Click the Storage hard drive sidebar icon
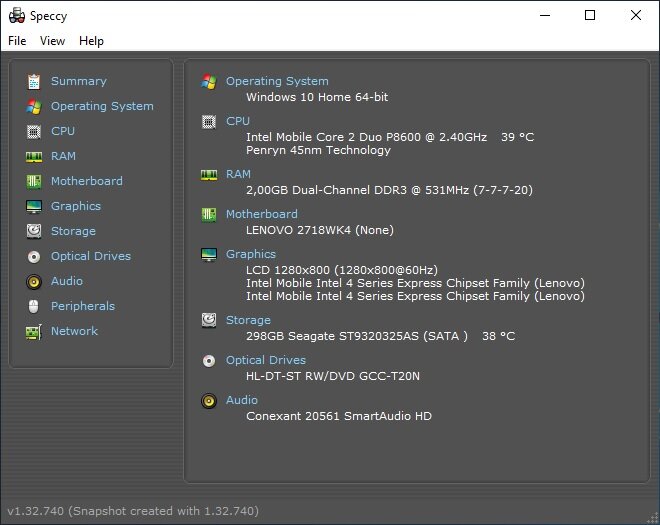The height and width of the screenshot is (525, 660). (x=34, y=232)
